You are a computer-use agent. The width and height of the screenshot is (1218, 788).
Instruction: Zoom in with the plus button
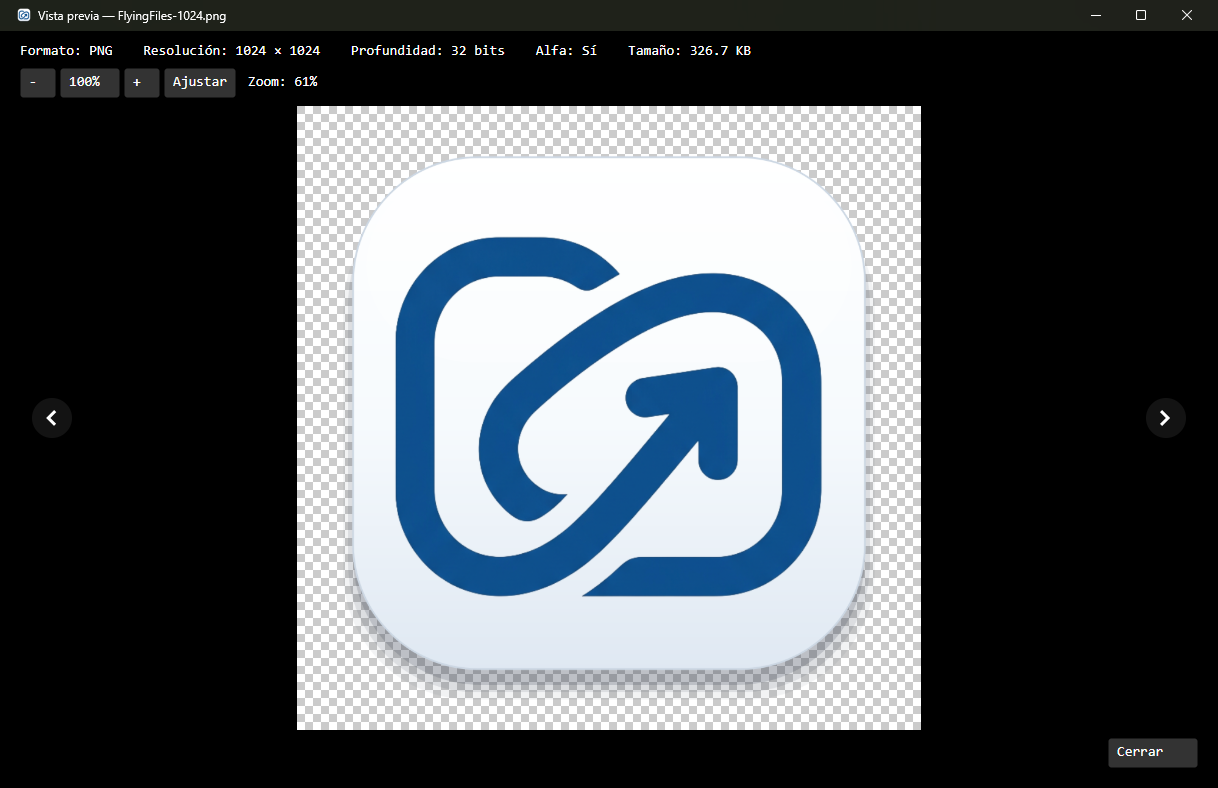click(142, 83)
